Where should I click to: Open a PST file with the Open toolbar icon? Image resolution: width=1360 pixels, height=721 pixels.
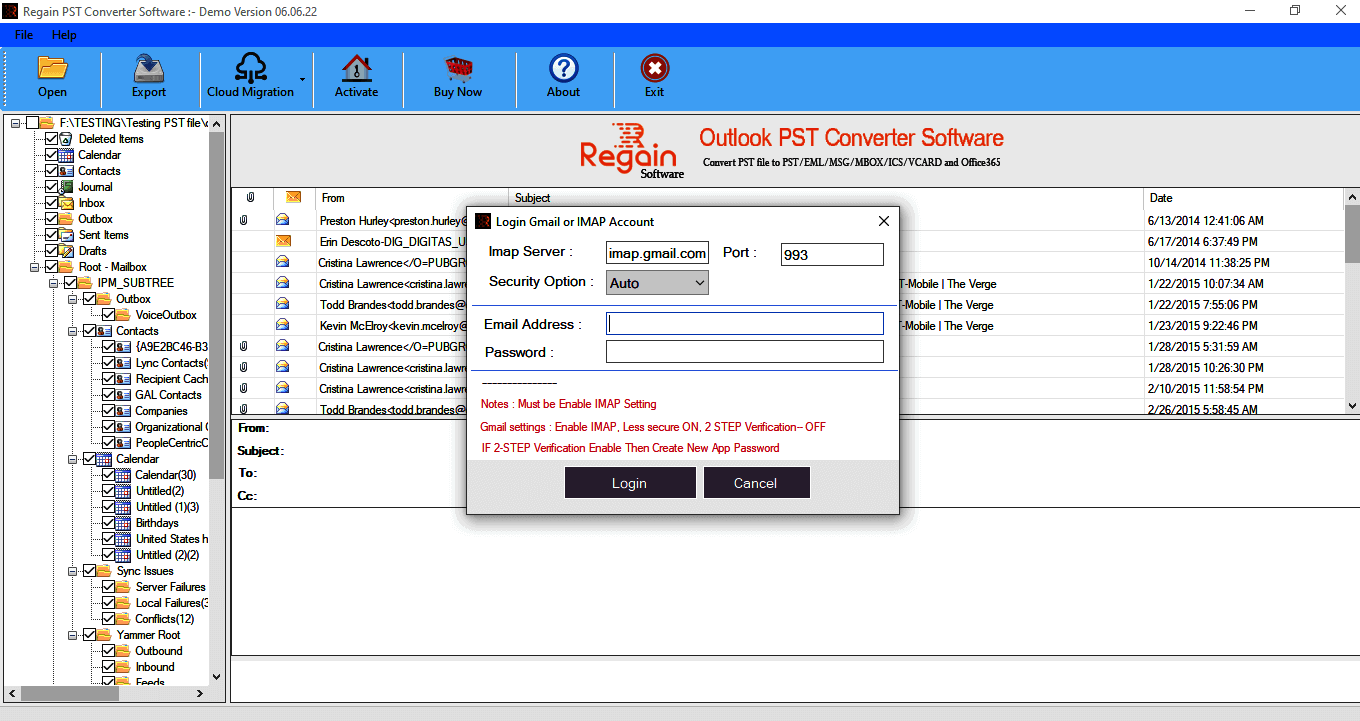(52, 68)
